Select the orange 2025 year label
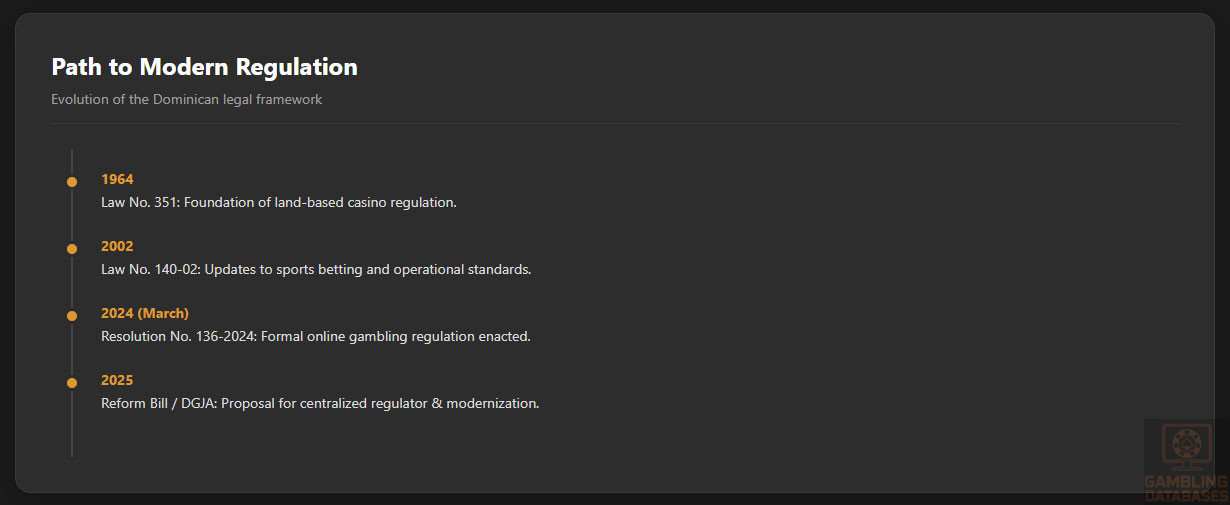The height and width of the screenshot is (505, 1230). pyautogui.click(x=117, y=380)
